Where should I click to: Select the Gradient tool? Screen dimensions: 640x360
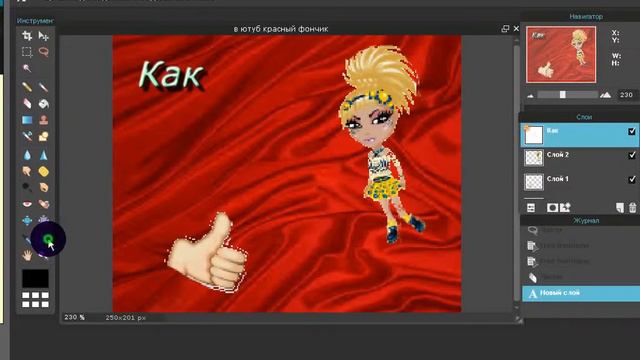click(27, 120)
